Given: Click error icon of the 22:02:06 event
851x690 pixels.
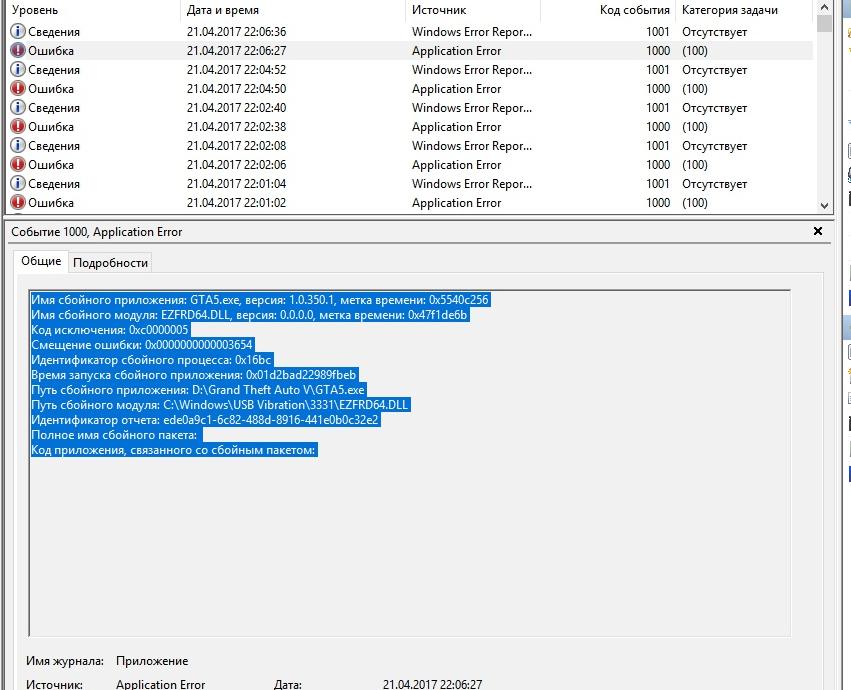Looking at the screenshot, I should (x=18, y=164).
